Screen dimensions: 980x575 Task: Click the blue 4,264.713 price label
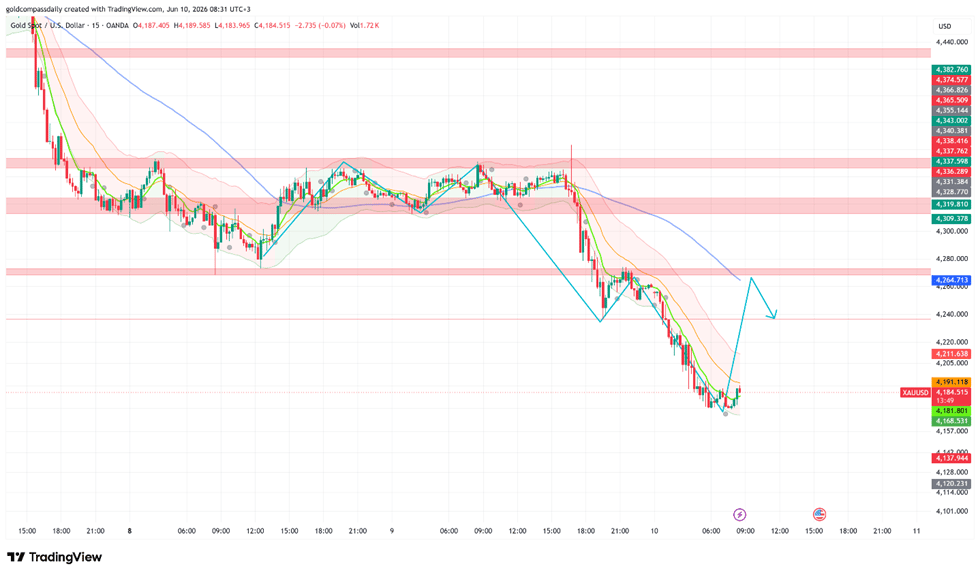pos(951,280)
